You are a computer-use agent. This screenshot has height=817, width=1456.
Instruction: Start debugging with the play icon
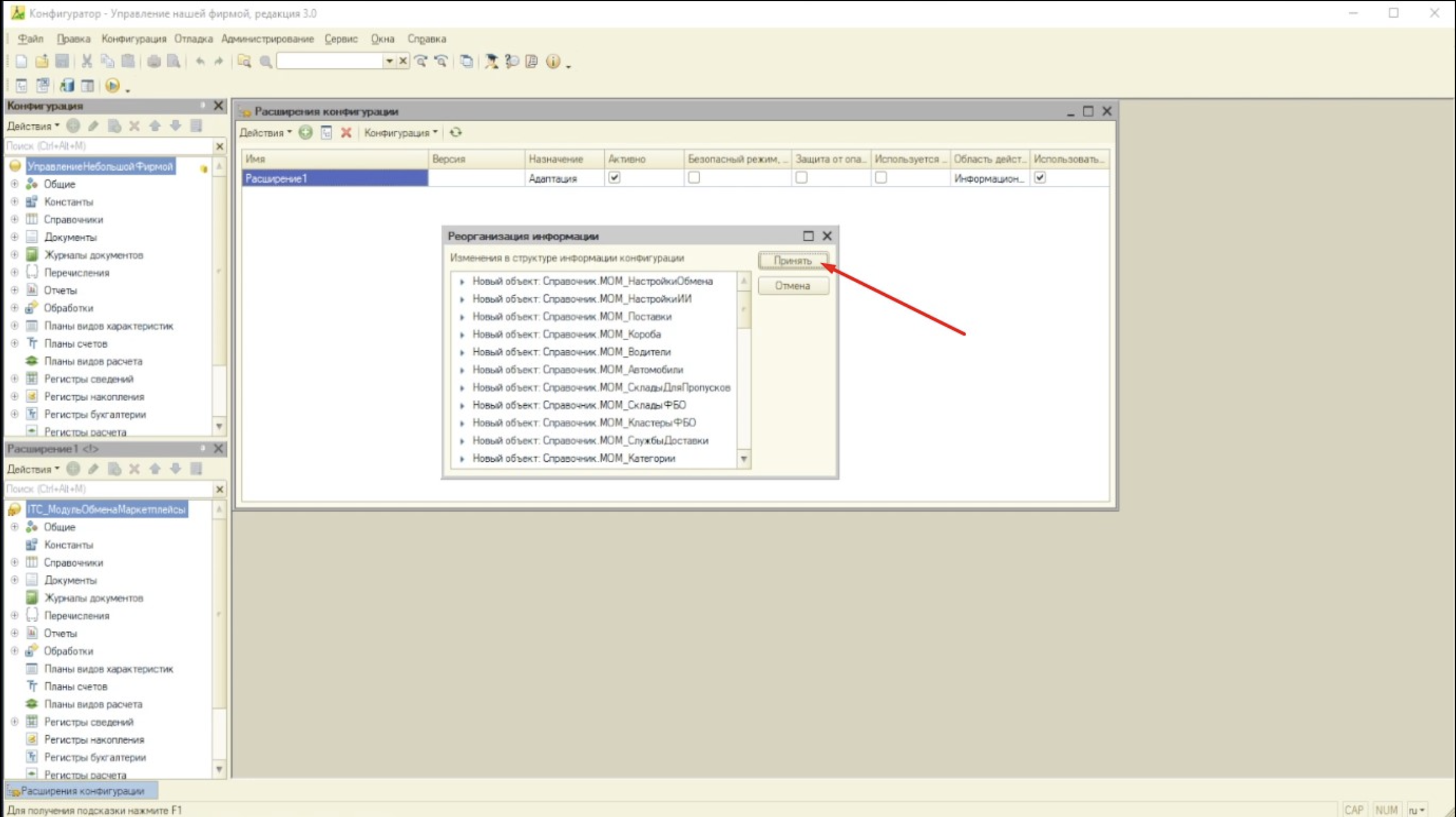click(112, 85)
